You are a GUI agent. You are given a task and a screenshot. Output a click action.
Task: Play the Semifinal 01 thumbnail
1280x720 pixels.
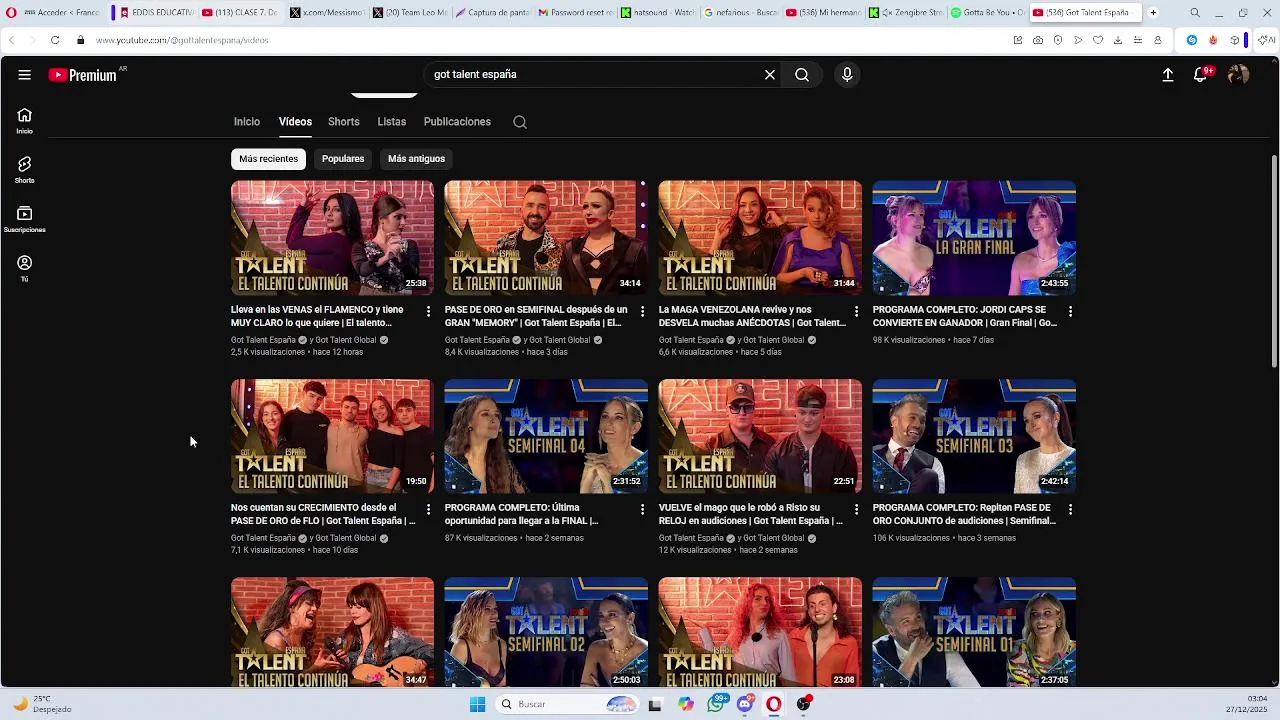coord(974,632)
